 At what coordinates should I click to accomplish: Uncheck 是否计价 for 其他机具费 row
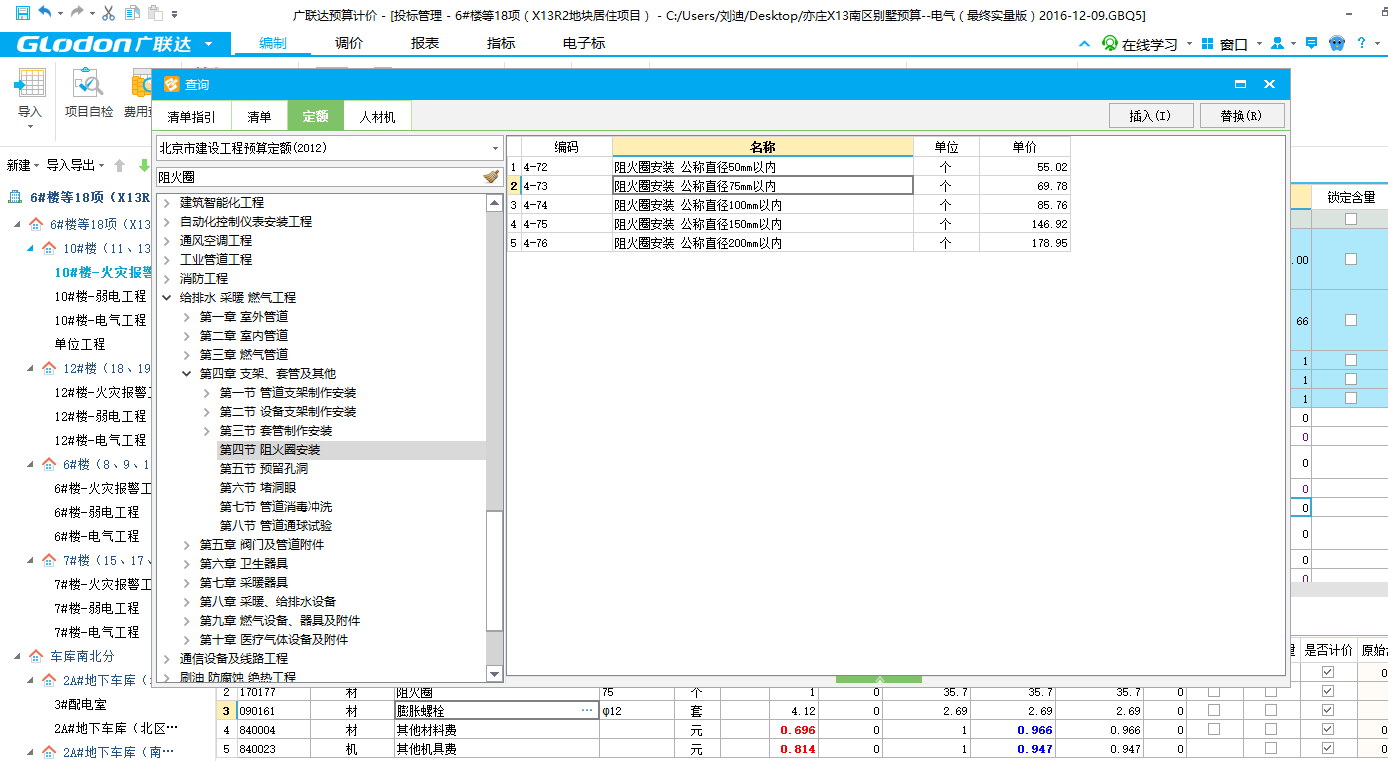pos(1327,749)
